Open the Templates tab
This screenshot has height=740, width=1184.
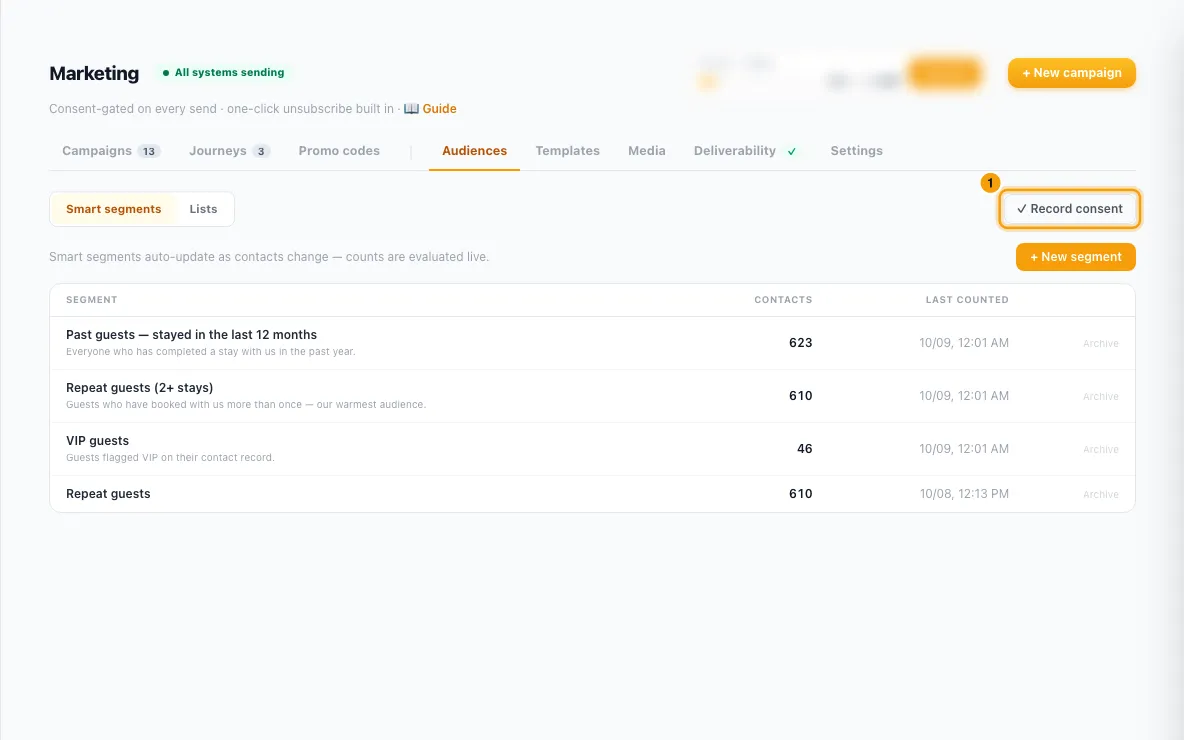pos(567,151)
